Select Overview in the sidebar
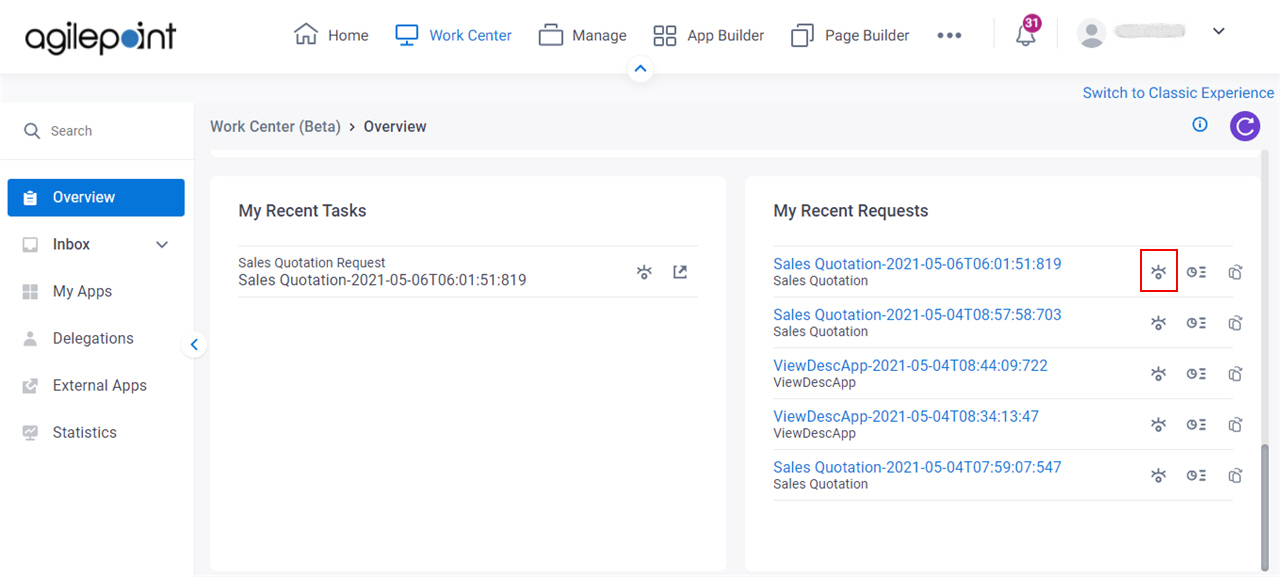 point(96,197)
